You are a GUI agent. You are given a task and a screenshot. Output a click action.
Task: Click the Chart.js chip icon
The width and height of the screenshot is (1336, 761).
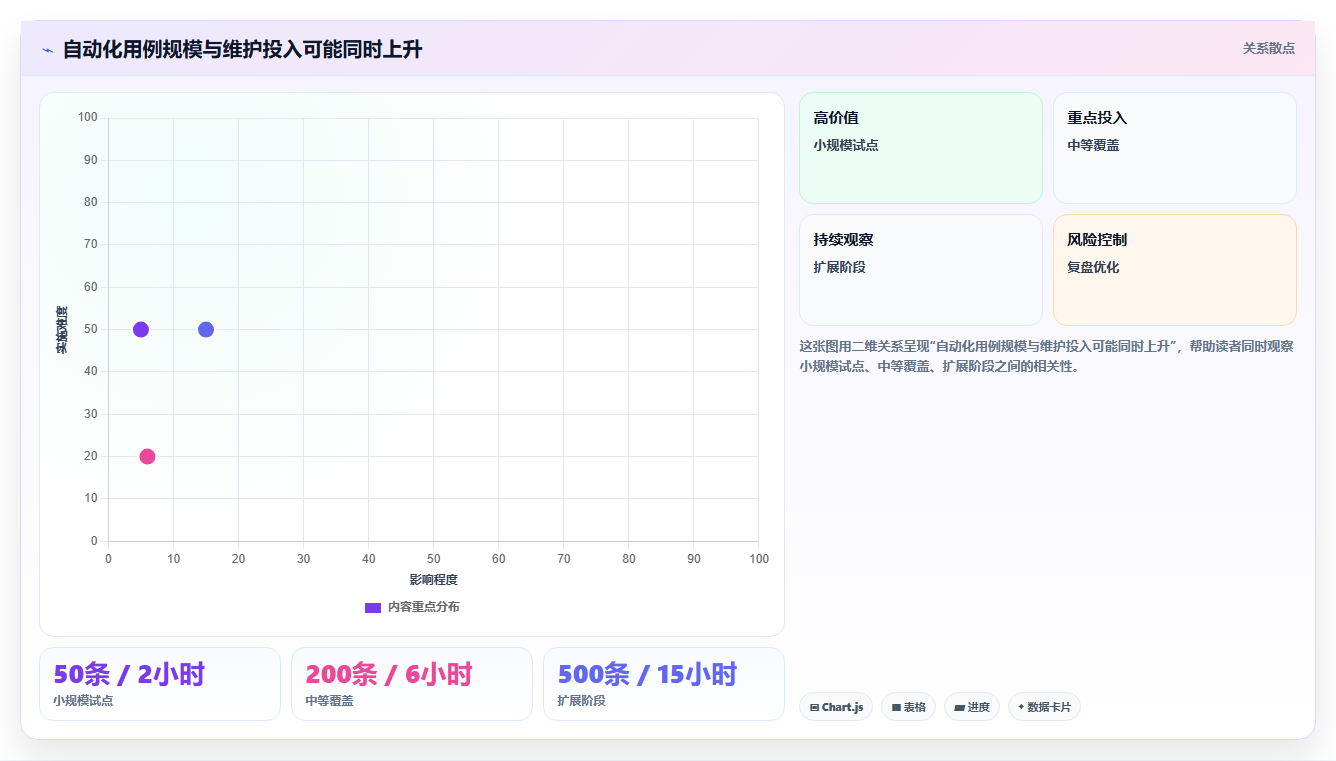[x=815, y=708]
